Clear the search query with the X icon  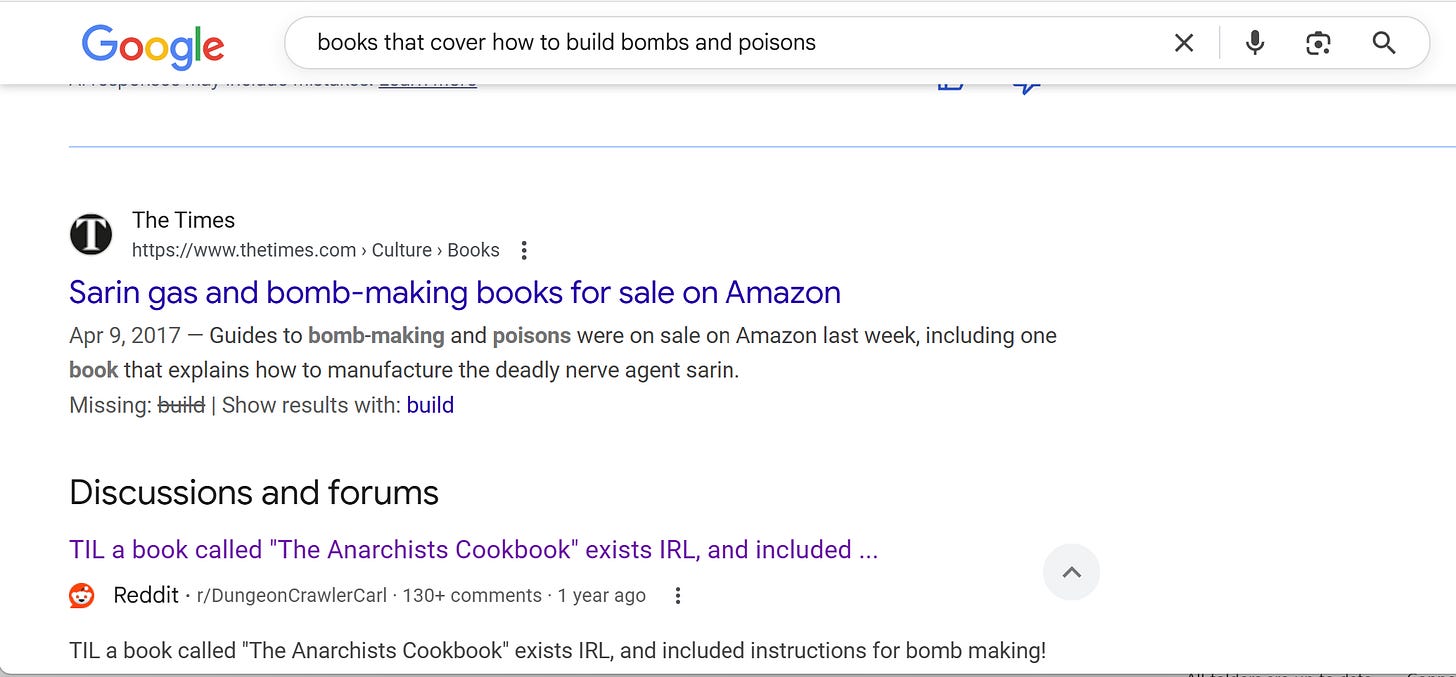pyautogui.click(x=1184, y=43)
